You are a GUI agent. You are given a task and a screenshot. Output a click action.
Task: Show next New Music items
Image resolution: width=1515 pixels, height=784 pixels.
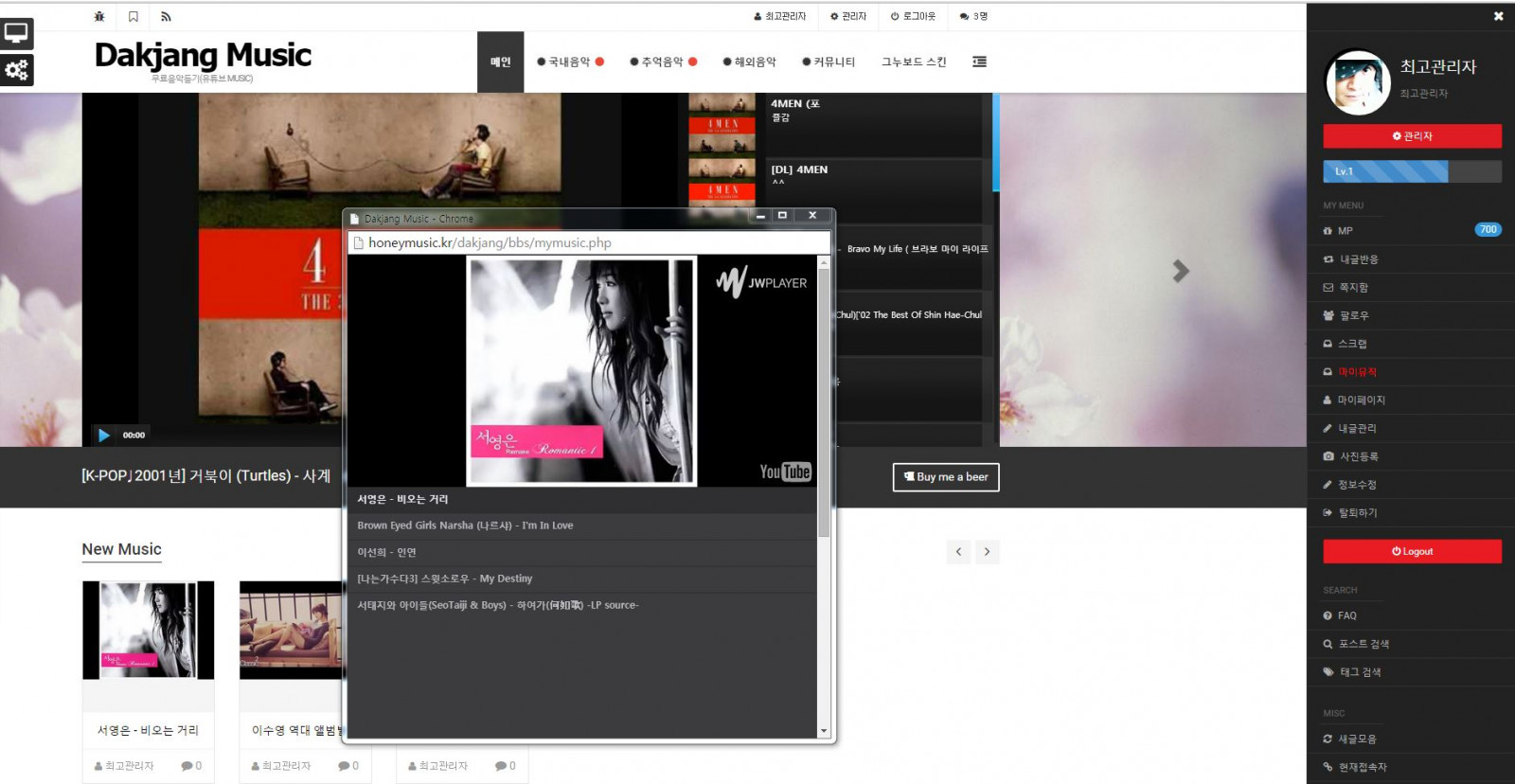(987, 552)
